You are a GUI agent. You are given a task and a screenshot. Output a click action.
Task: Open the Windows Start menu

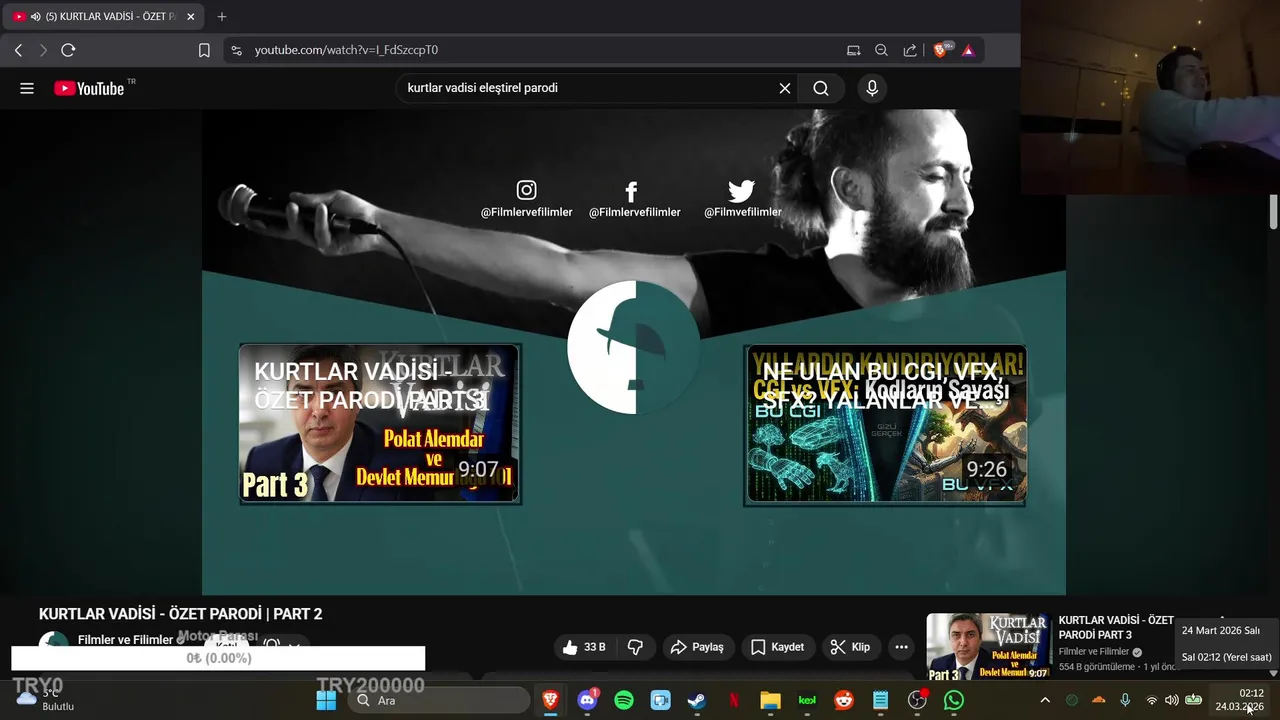pos(326,700)
